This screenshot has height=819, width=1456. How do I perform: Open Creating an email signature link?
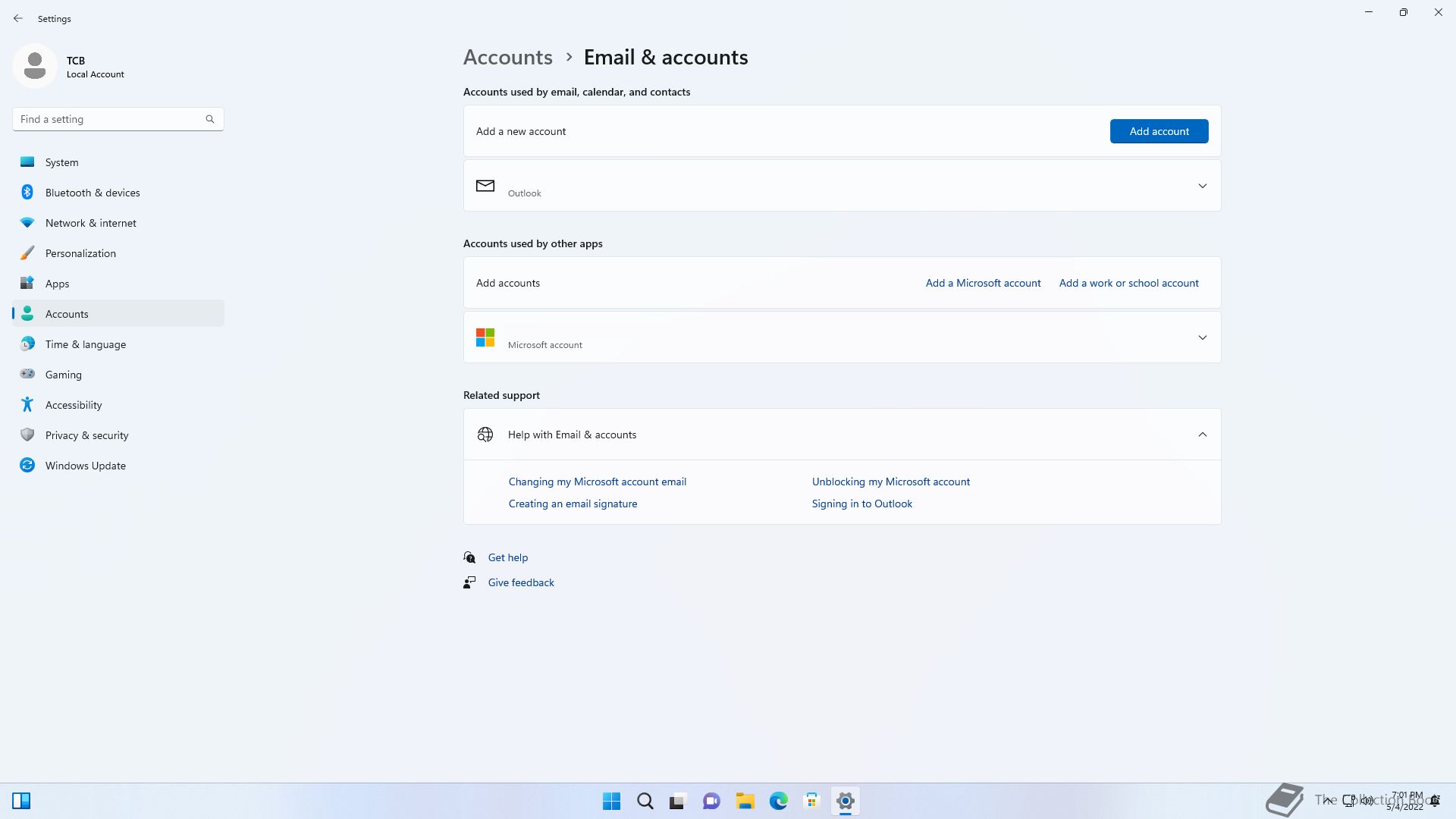(x=573, y=504)
